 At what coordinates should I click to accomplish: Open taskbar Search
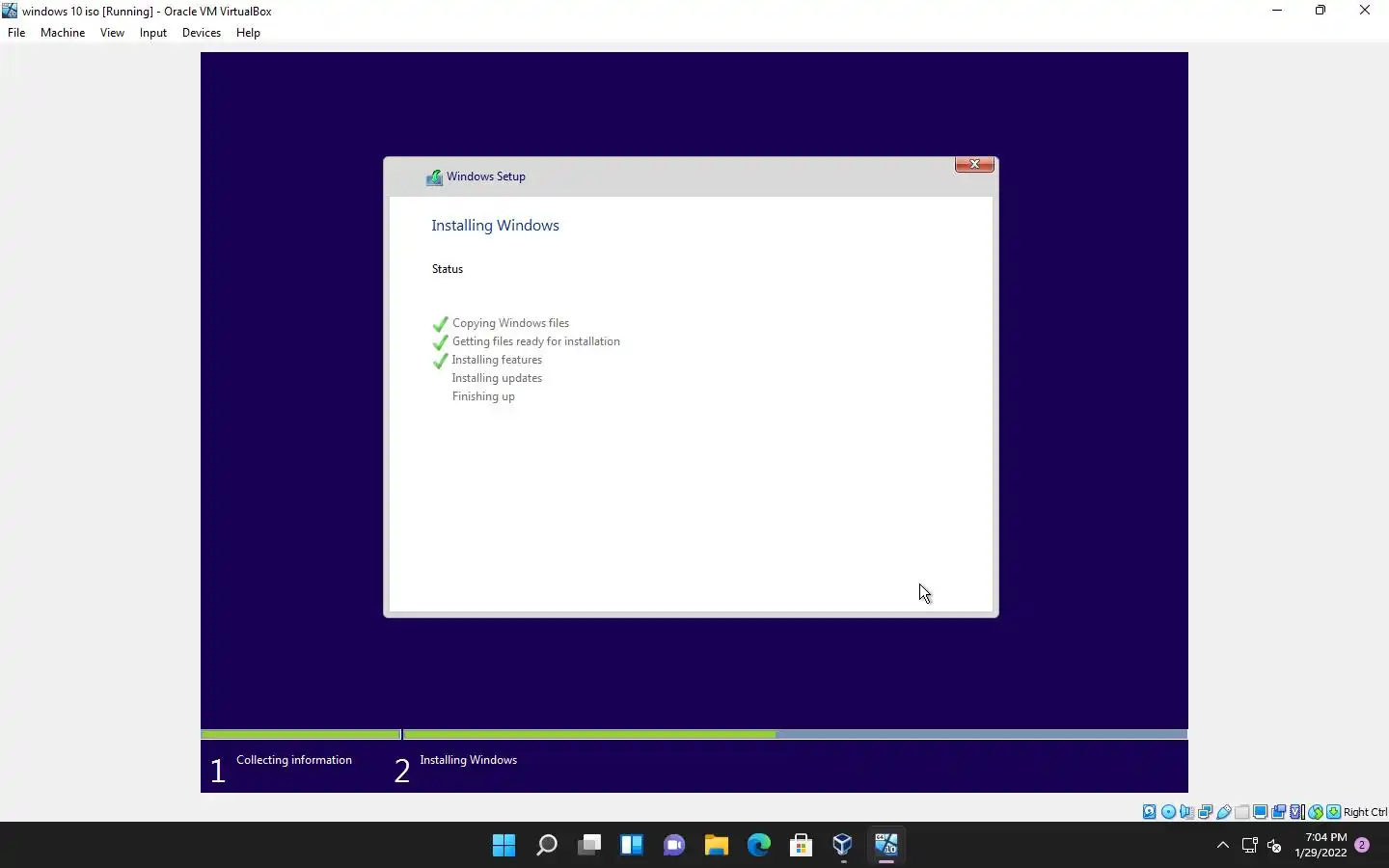coord(546,846)
